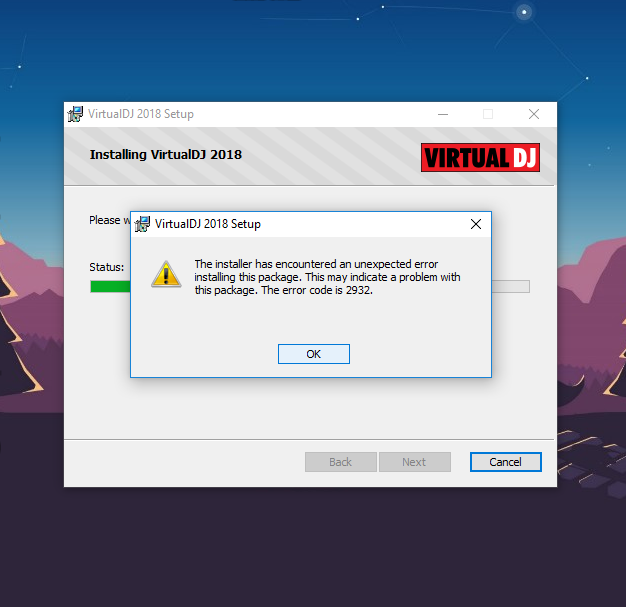Screen dimensions: 626x607
Task: Close the error dialog with the X
Action: 476,224
